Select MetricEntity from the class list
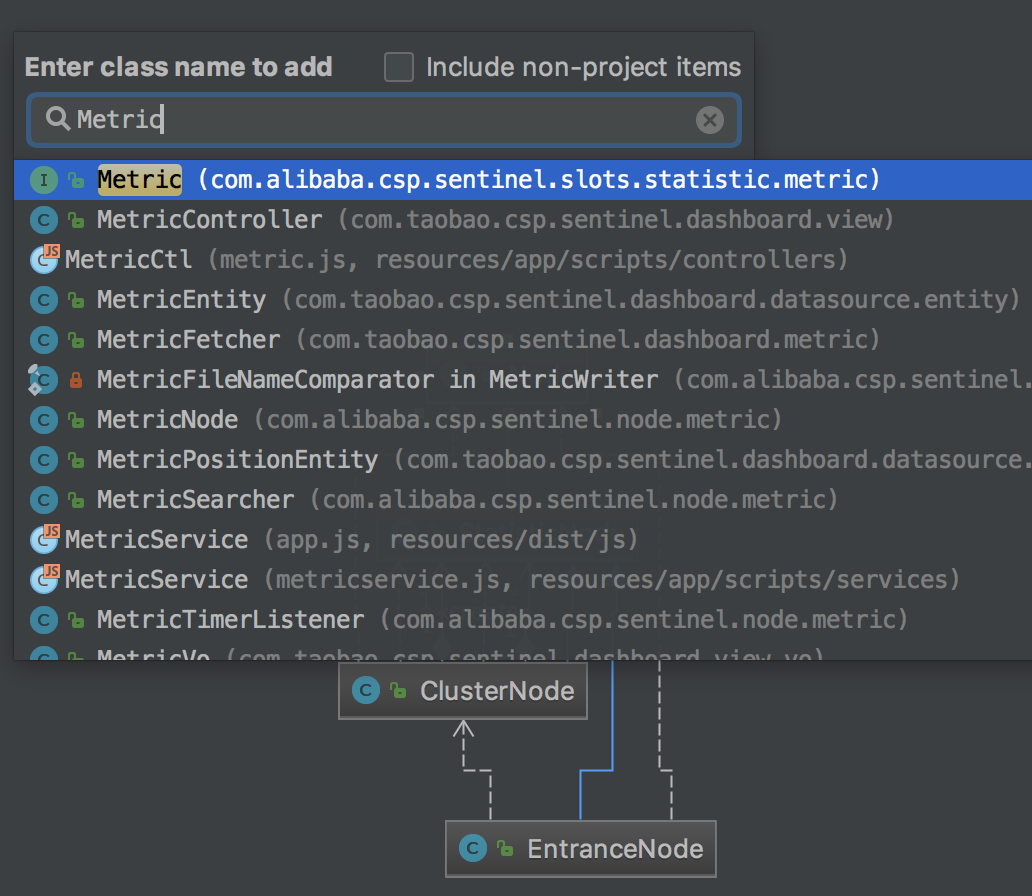Viewport: 1032px width, 896px height. [181, 300]
